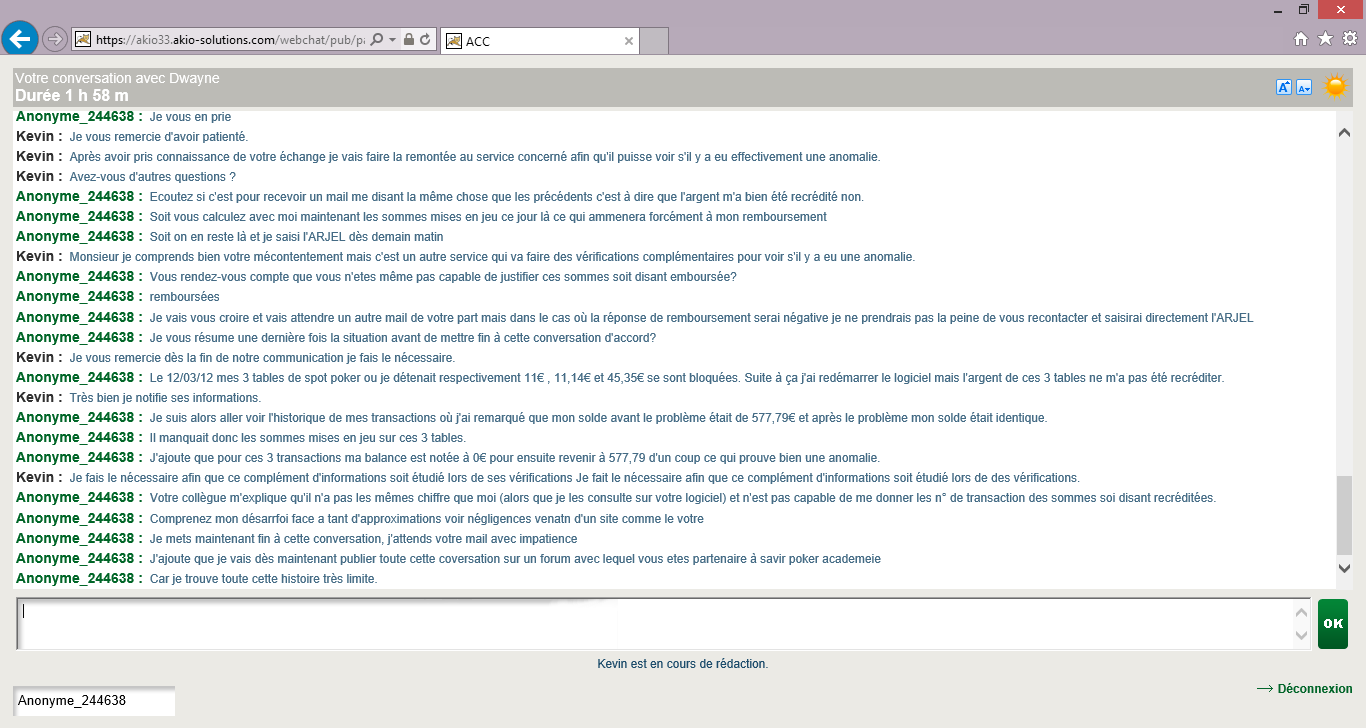Screen dimensions: 1366x728
Task: Click 'Très bien je notifie ses informations.'
Action: pos(165,398)
